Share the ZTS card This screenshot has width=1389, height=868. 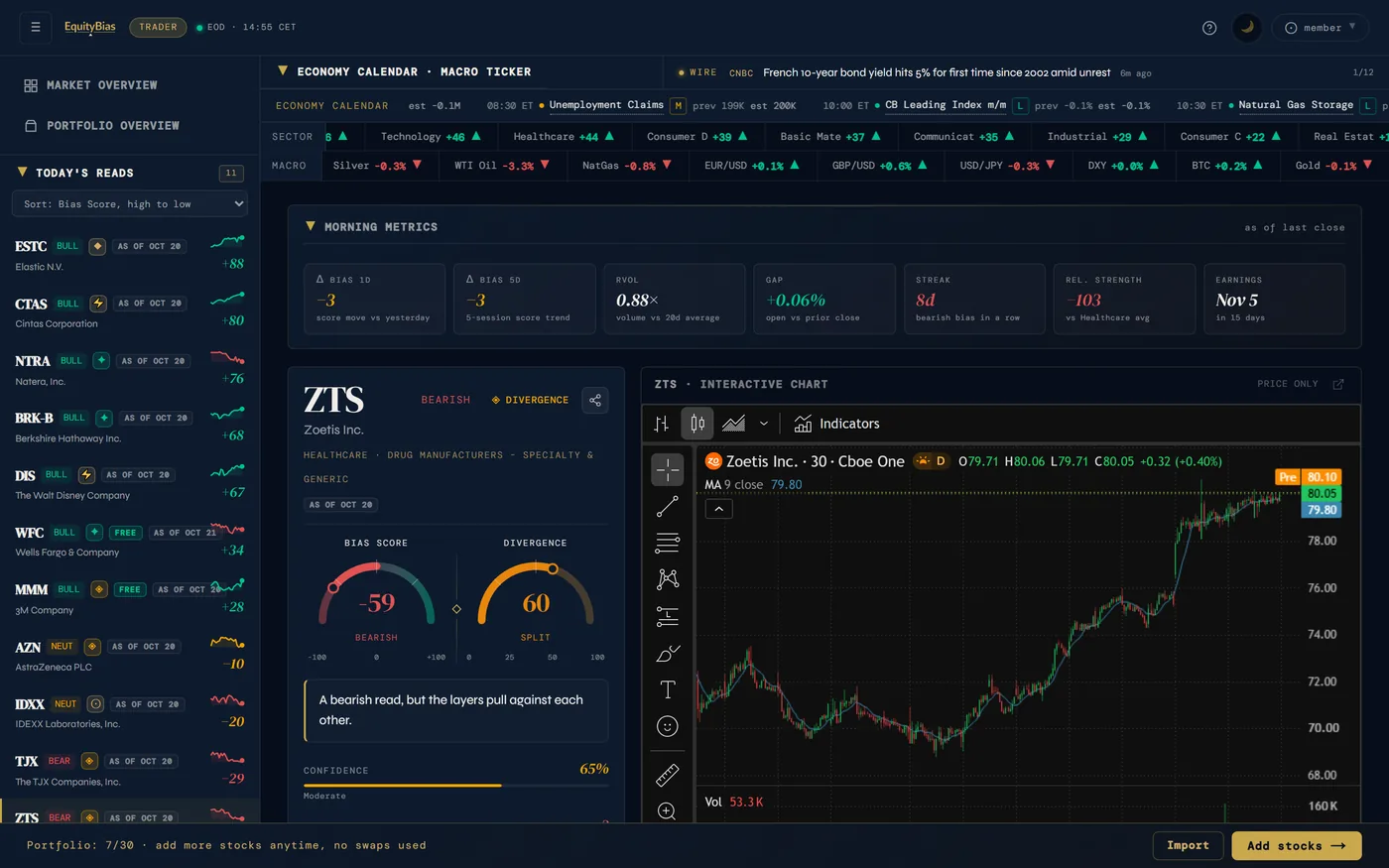595,400
